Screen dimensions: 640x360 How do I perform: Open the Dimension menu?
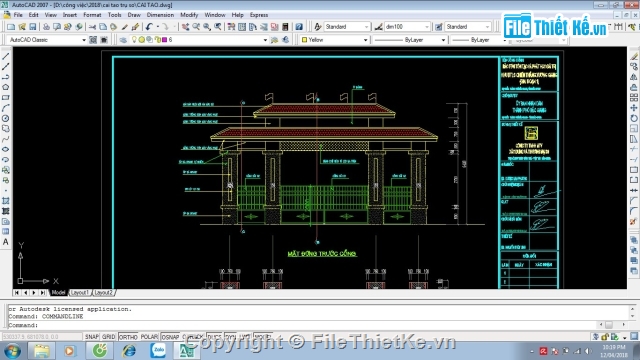point(160,15)
